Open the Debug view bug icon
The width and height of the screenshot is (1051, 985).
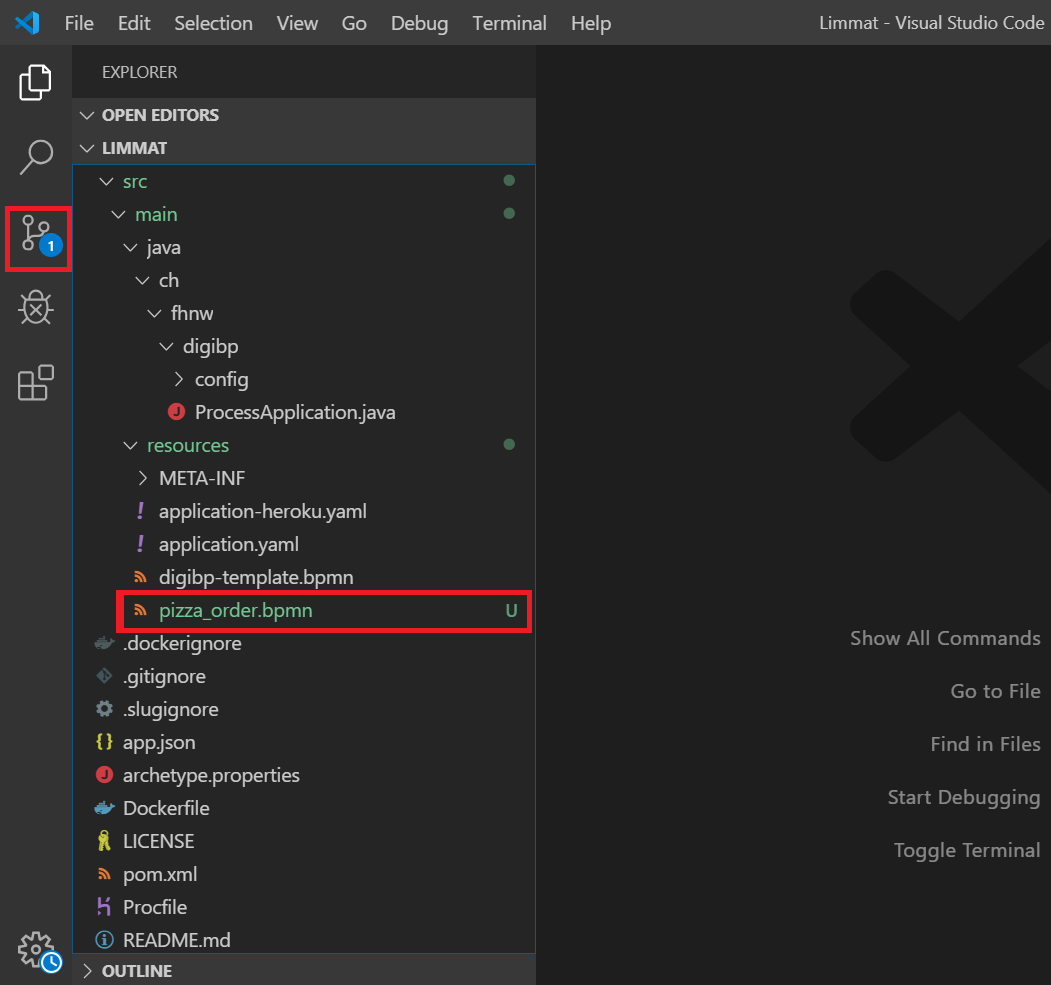[x=36, y=308]
